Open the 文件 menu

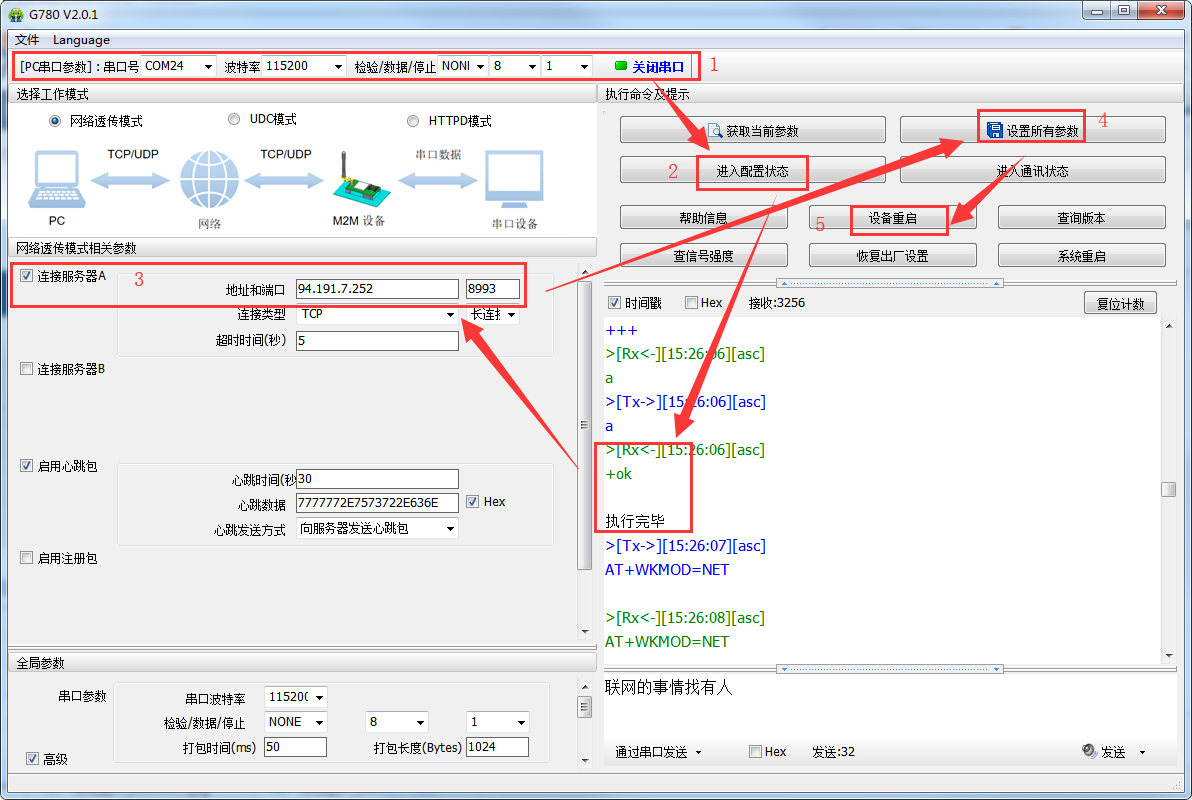(x=27, y=40)
